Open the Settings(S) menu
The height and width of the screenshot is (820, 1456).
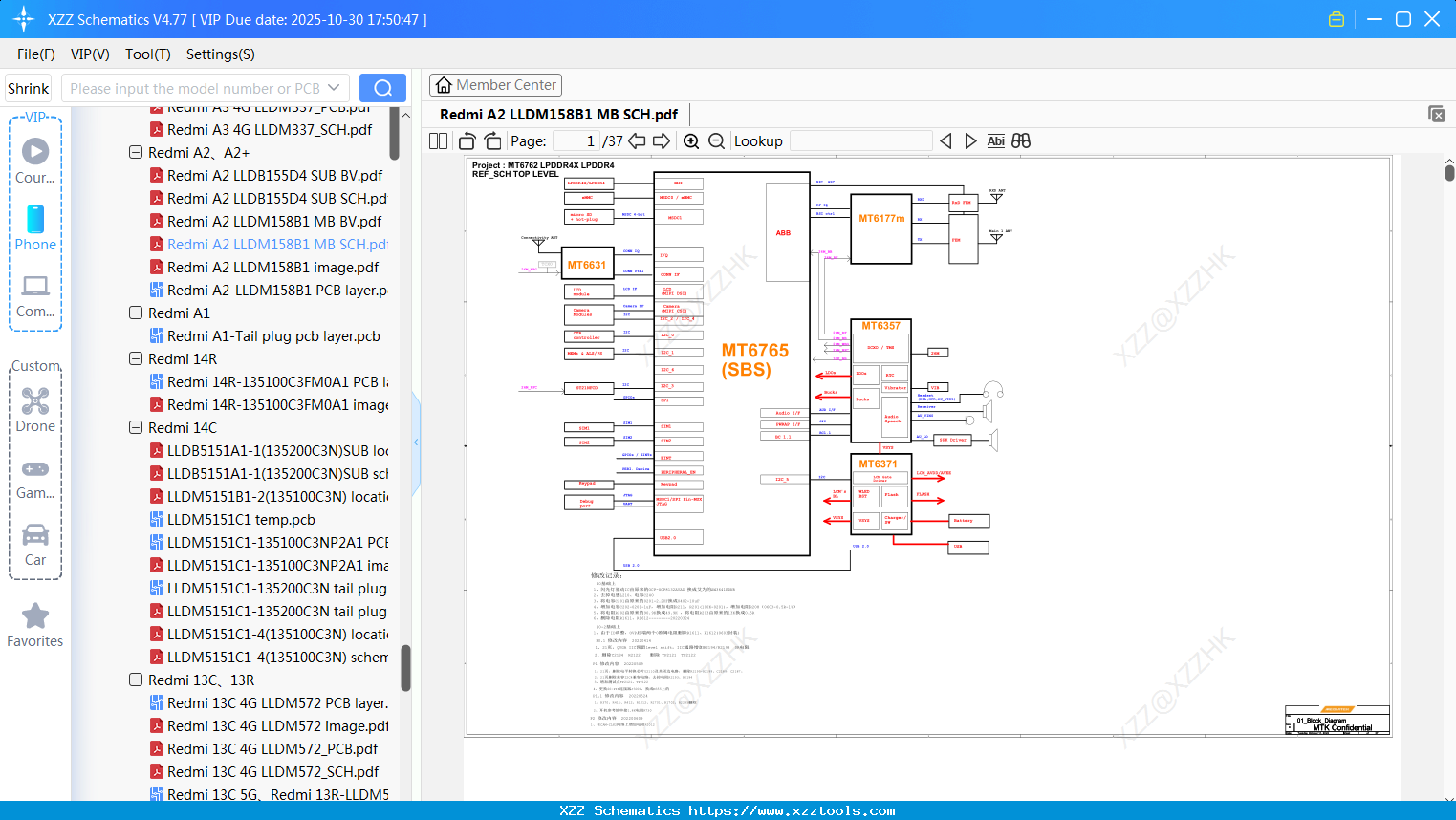[x=220, y=54]
